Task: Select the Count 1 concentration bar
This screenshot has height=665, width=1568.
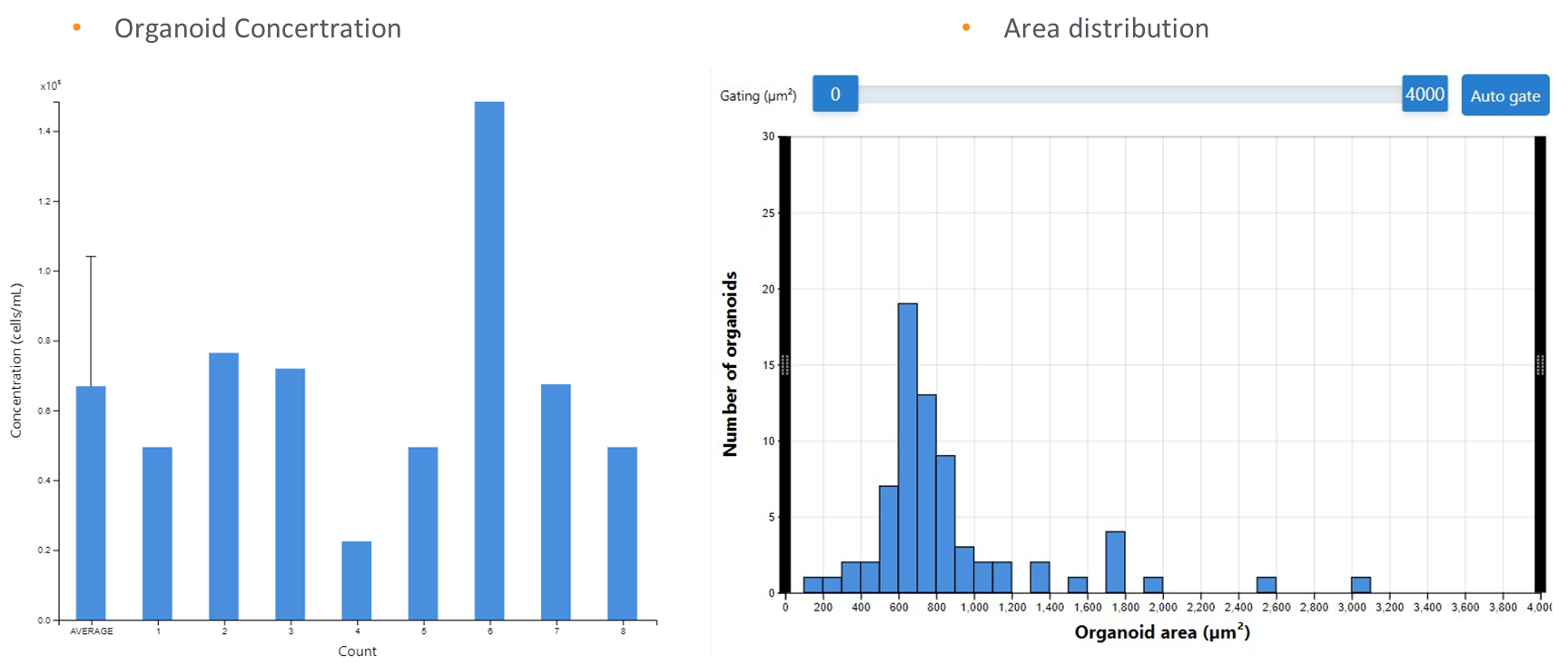Action: pyautogui.click(x=157, y=533)
